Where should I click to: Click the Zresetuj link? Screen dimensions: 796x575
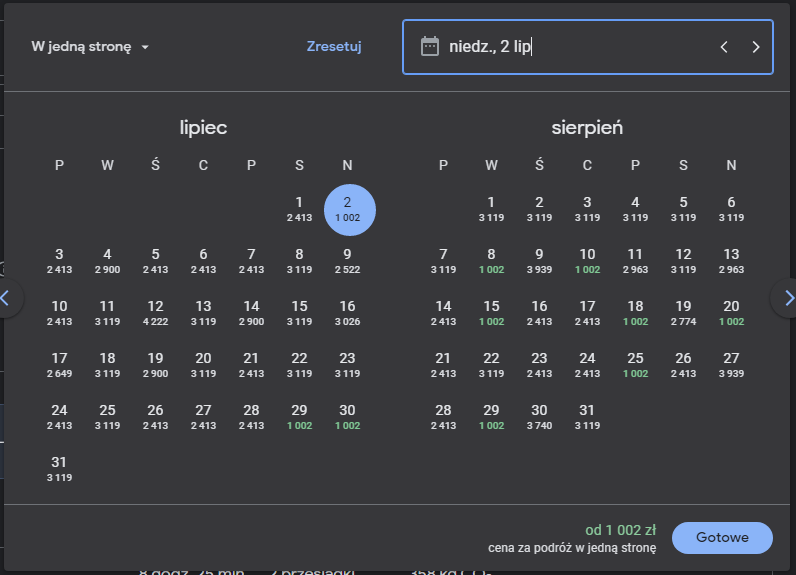point(334,47)
